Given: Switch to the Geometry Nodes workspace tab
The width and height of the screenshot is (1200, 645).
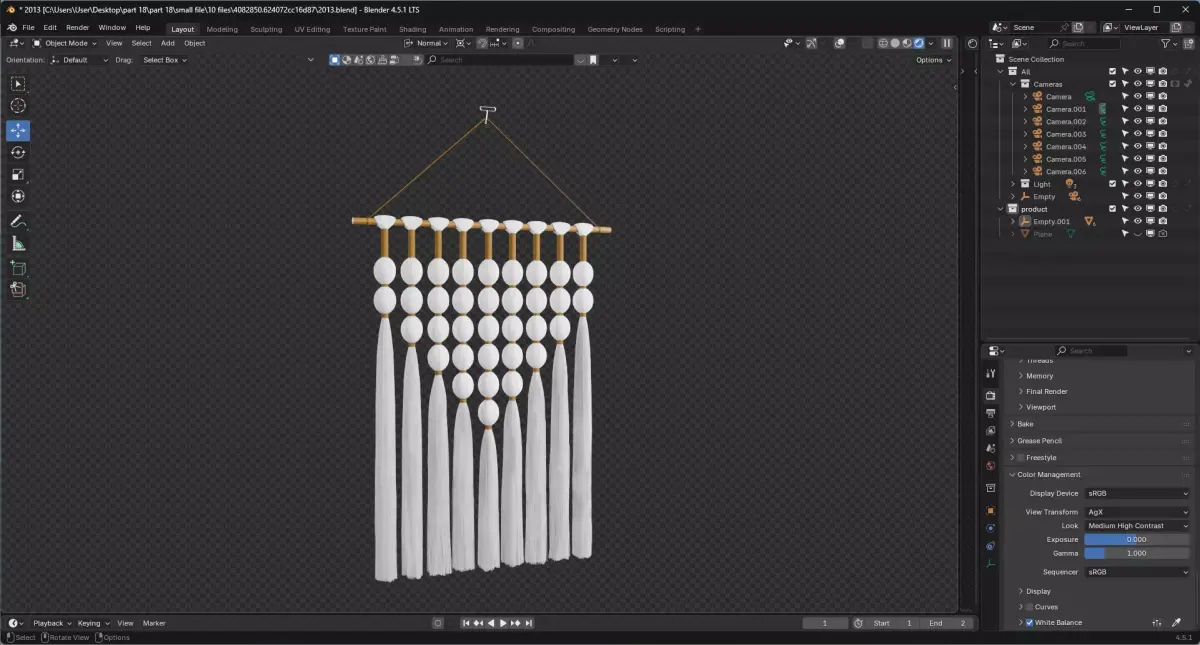Looking at the screenshot, I should coord(615,29).
